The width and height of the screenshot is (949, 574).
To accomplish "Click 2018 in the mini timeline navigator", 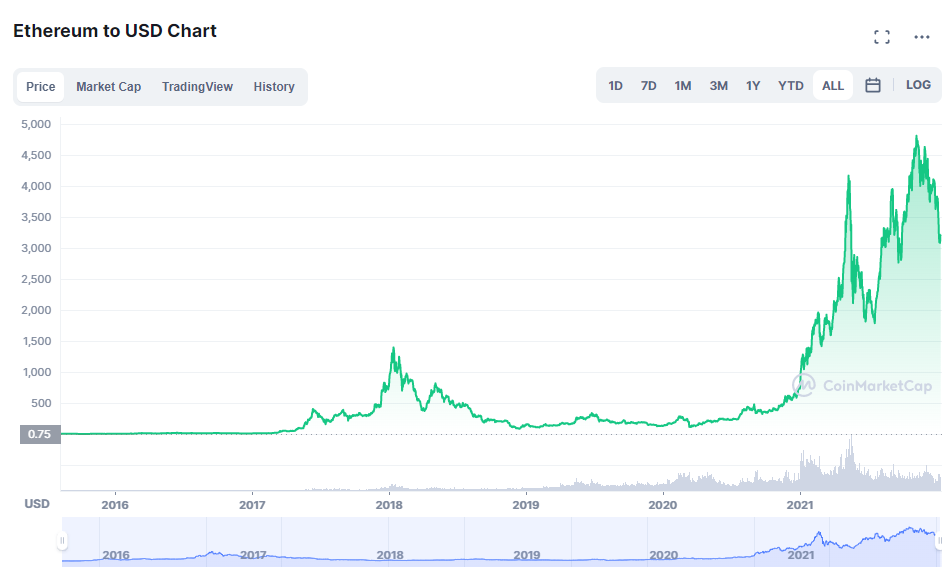I will coord(390,555).
